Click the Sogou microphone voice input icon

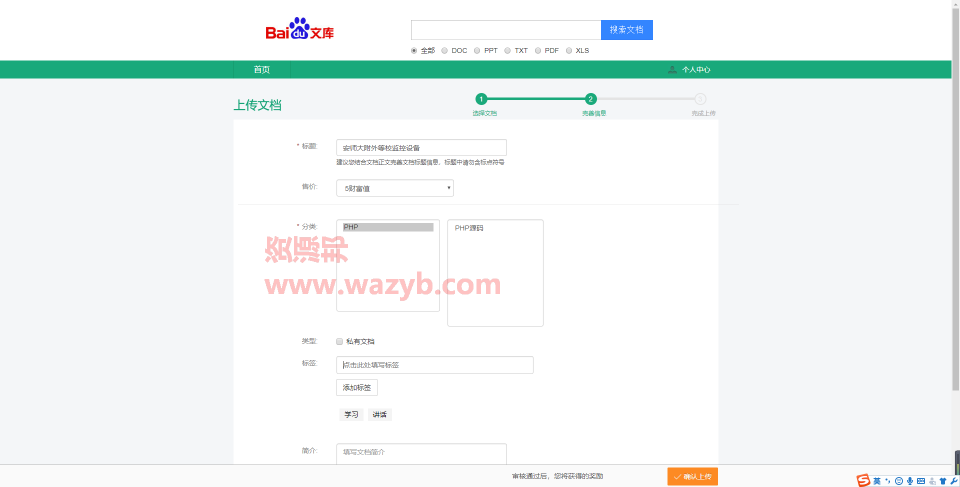click(910, 481)
